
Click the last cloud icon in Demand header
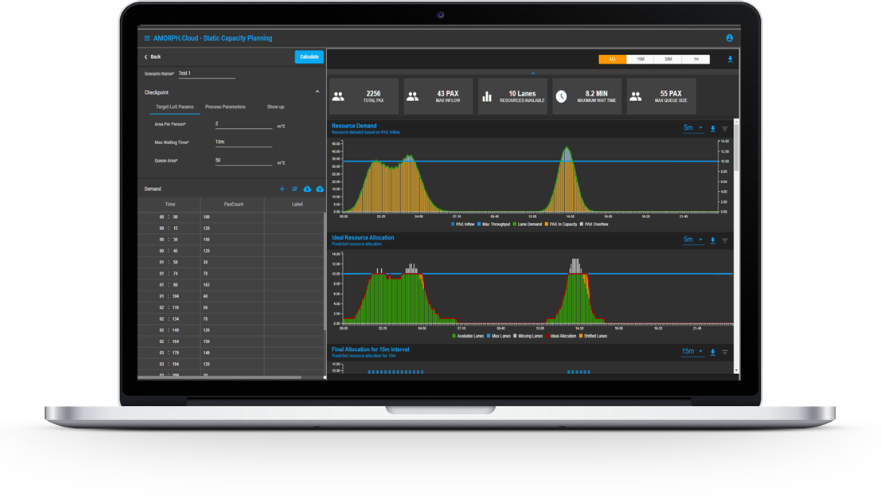(320, 189)
